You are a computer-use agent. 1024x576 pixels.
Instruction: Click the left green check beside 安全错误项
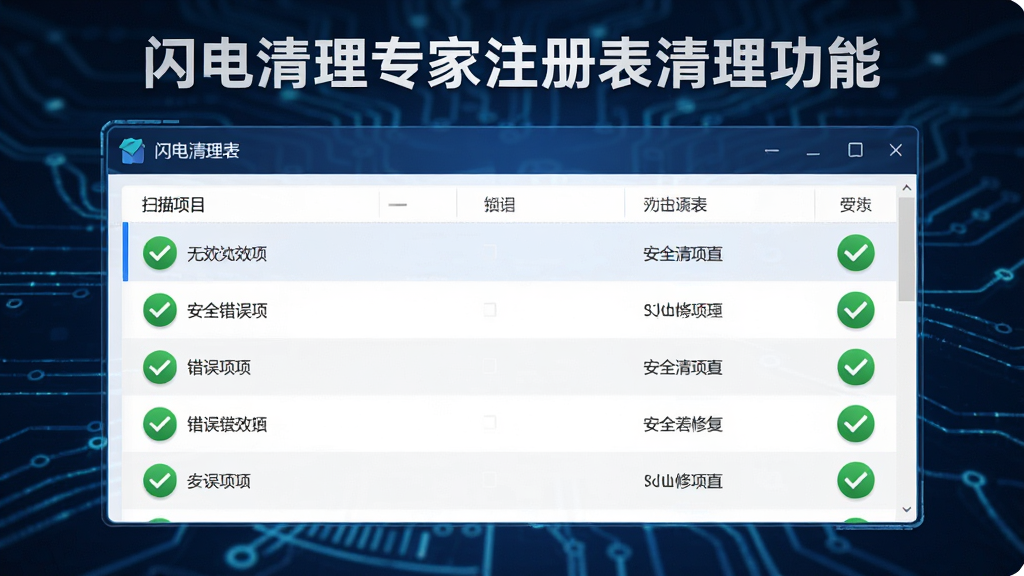160,310
